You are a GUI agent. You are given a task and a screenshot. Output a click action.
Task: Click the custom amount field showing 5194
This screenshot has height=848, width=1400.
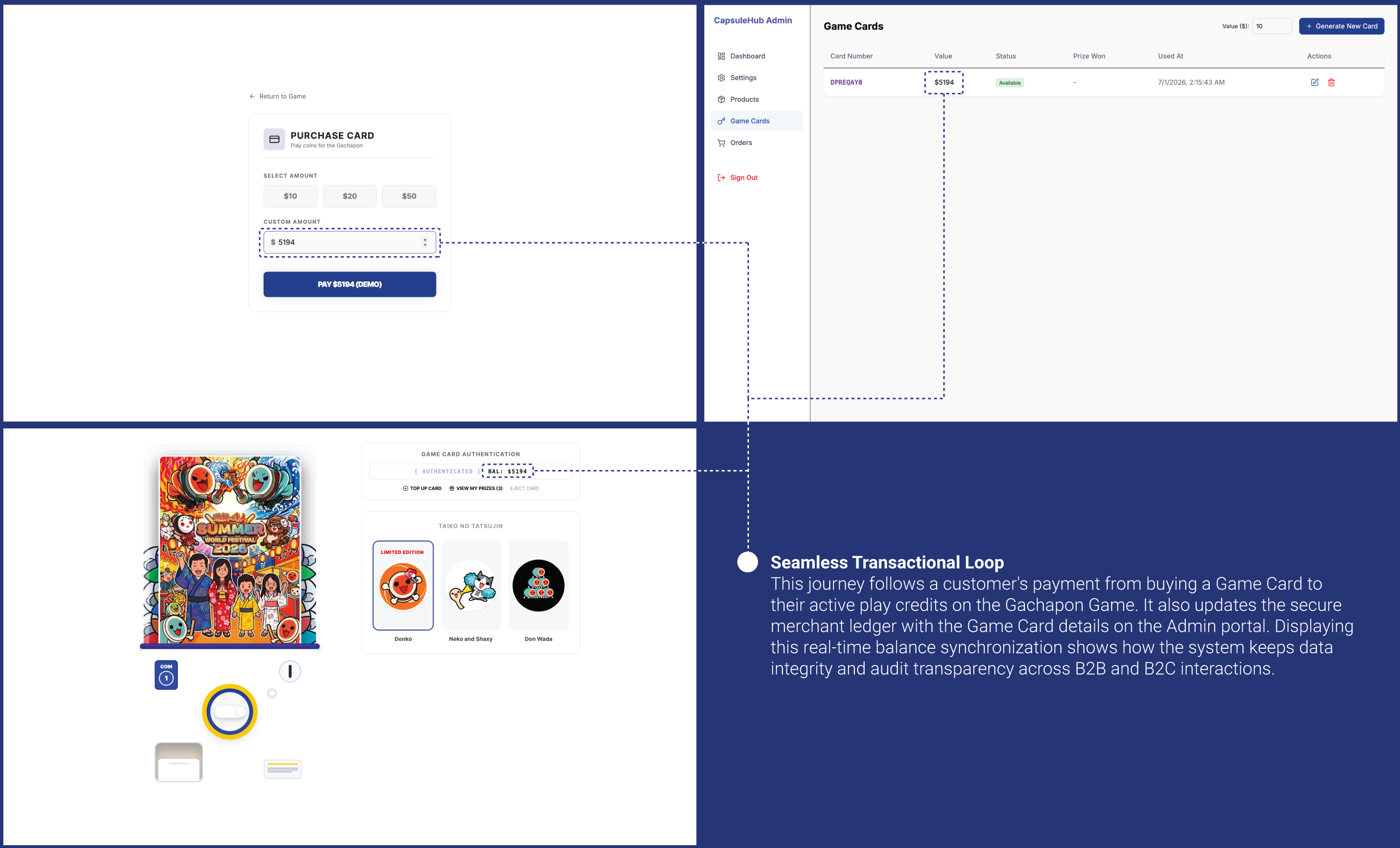(x=350, y=242)
